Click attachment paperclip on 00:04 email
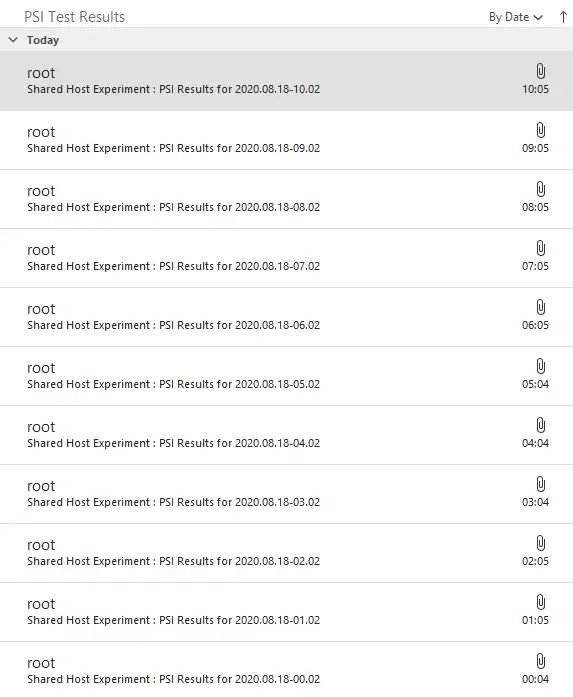573x697 pixels. 540,661
